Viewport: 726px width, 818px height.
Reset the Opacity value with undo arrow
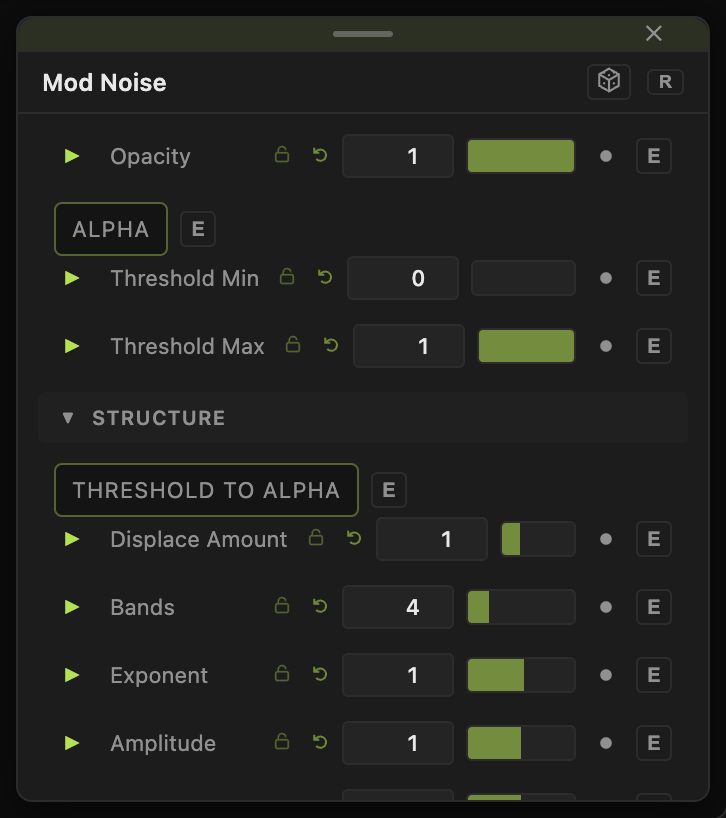click(320, 155)
